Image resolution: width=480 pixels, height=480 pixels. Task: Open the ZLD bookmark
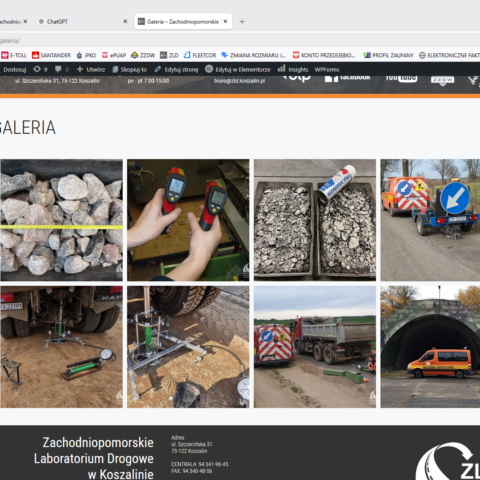[169, 55]
